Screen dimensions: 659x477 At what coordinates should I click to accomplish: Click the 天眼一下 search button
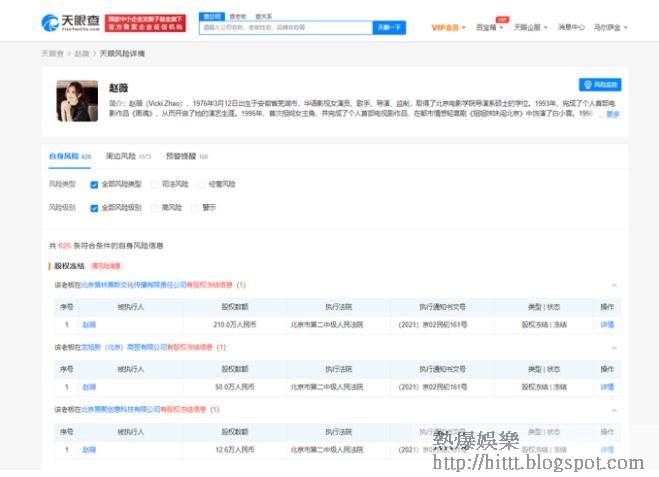(x=389, y=28)
